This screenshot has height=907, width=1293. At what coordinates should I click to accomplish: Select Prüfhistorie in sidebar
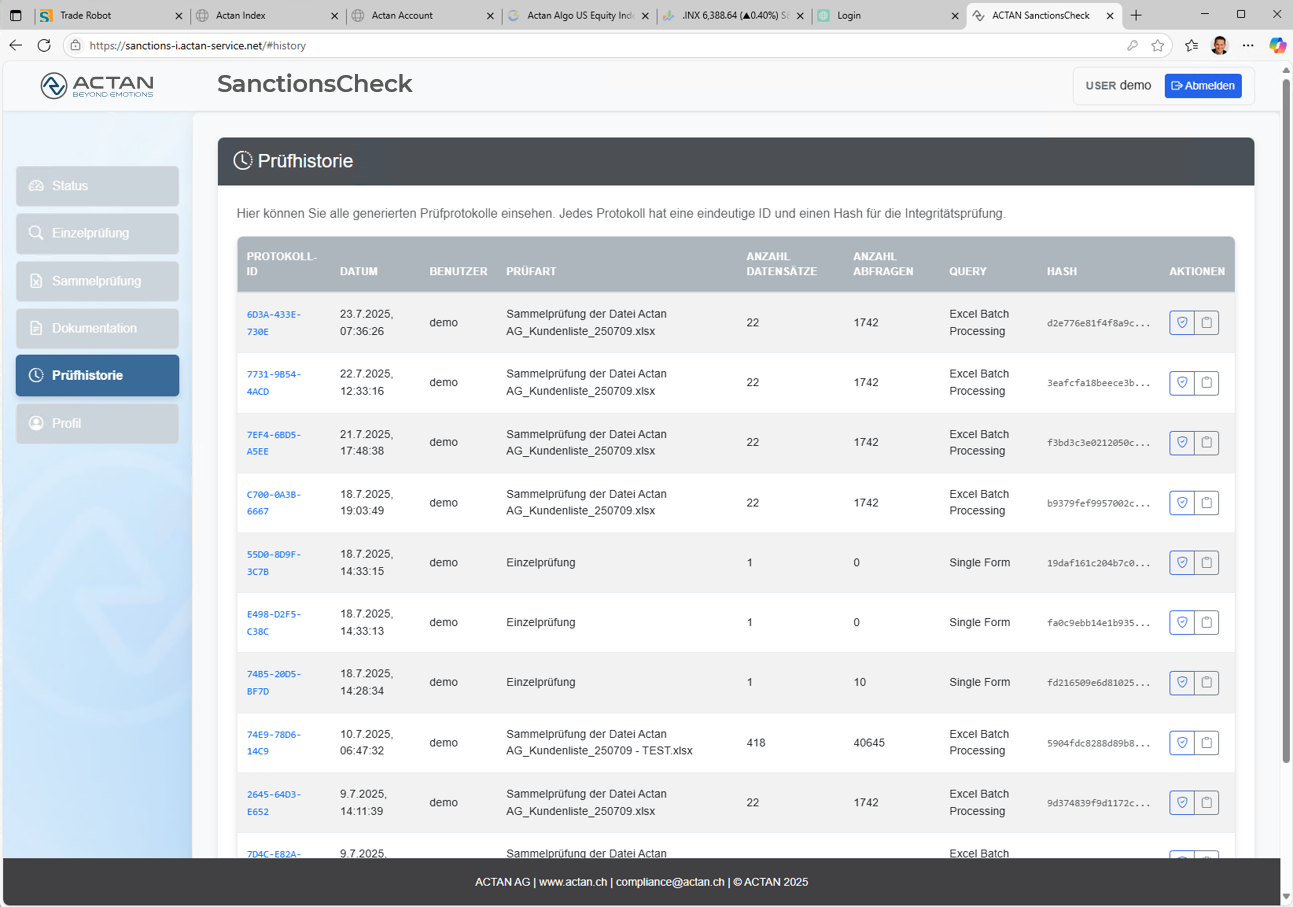(97, 376)
